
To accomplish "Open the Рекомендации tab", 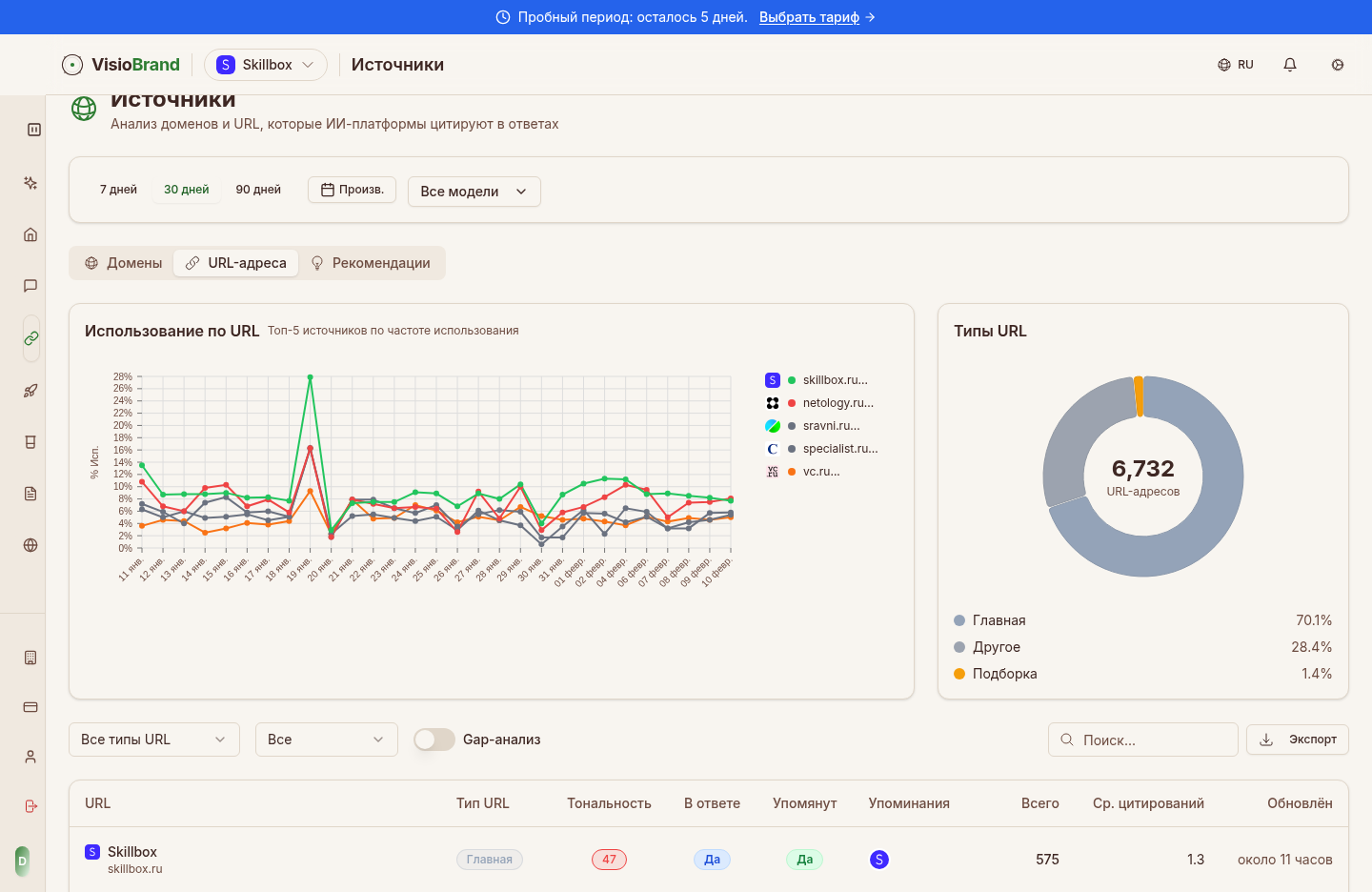I will pos(372,262).
